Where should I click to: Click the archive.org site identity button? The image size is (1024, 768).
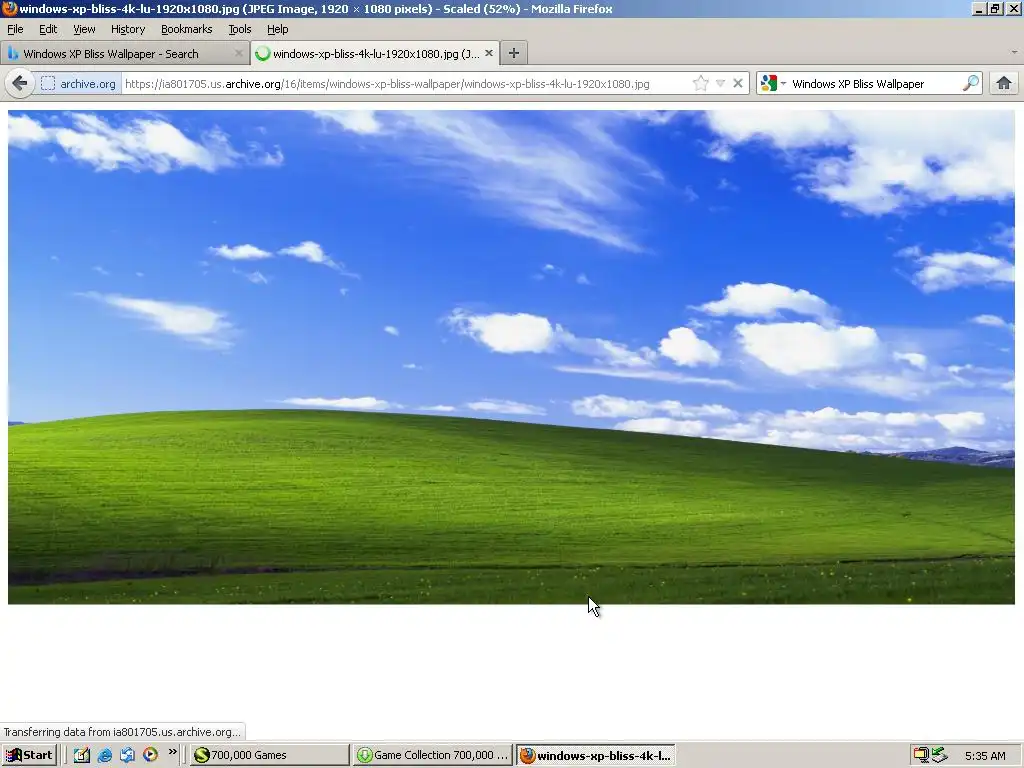pyautogui.click(x=78, y=84)
